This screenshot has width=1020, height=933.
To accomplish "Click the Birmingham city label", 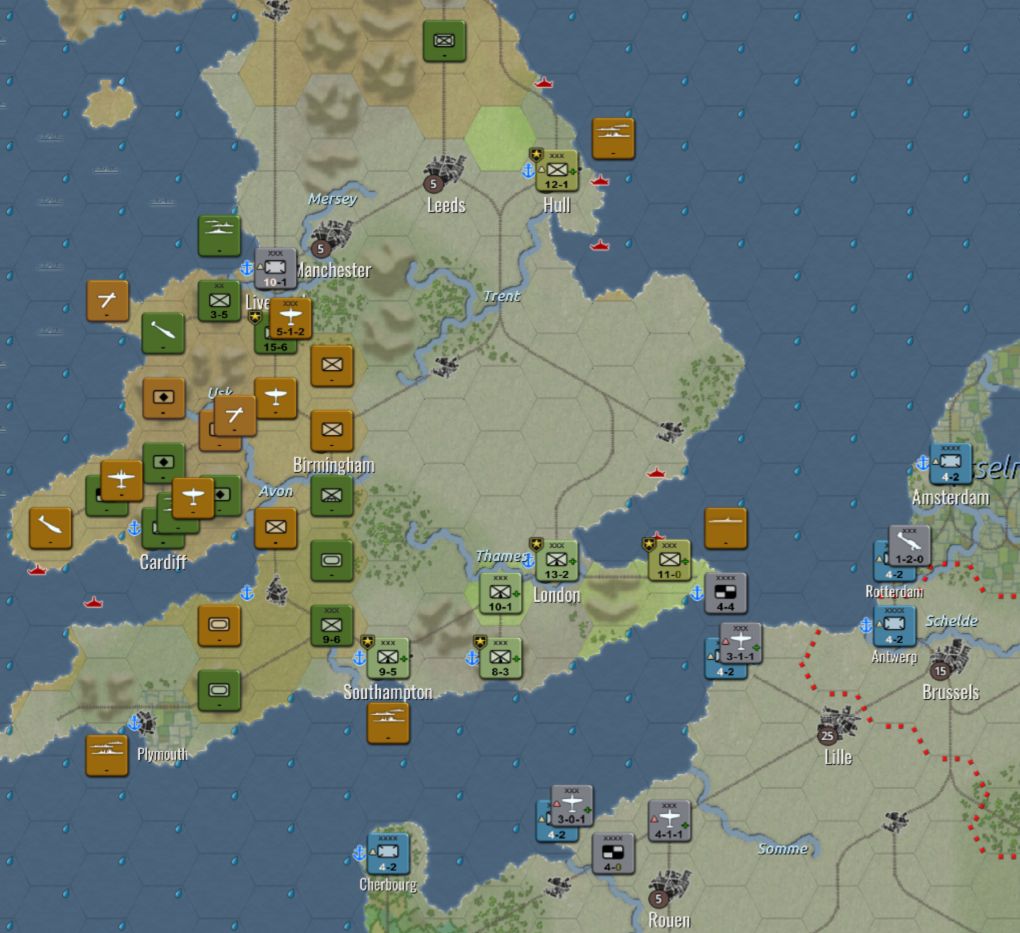I will [334, 465].
